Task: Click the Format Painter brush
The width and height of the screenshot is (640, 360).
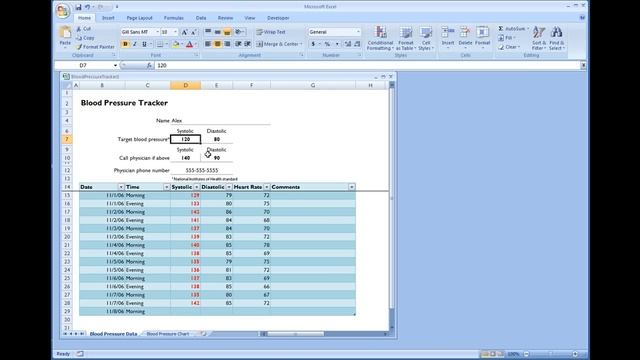Action: pos(96,47)
